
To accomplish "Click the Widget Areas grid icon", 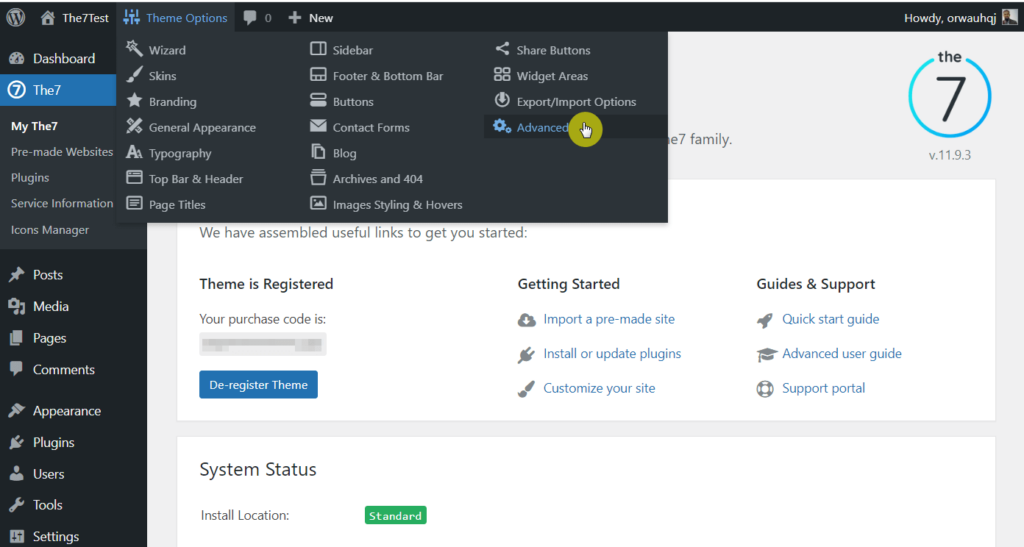I will coord(502,74).
